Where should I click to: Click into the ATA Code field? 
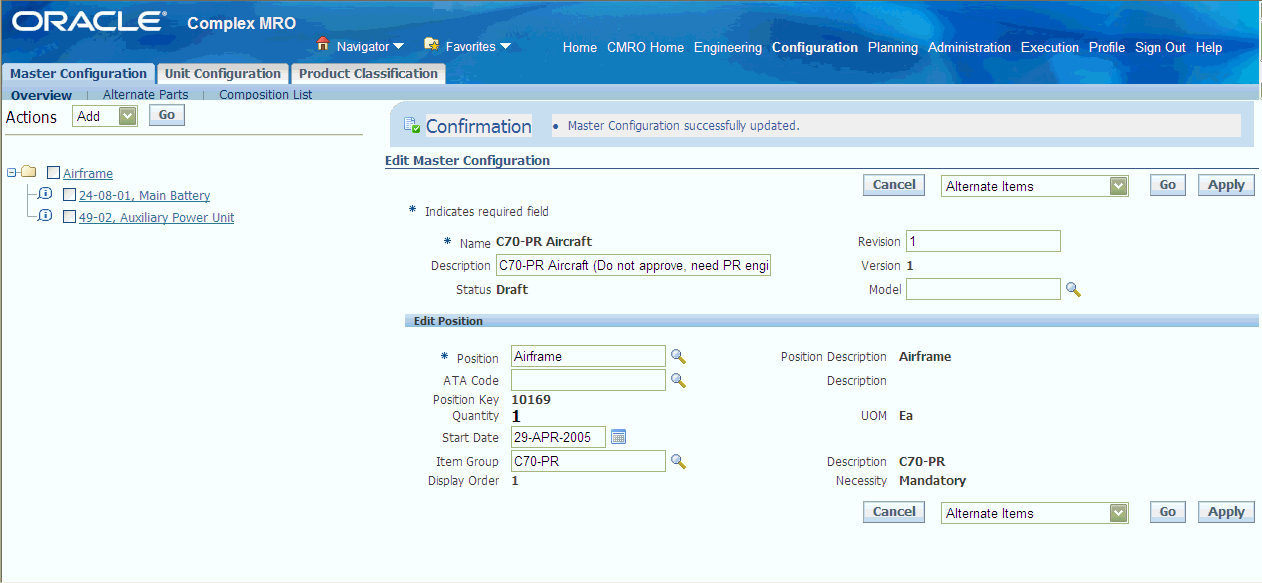588,381
